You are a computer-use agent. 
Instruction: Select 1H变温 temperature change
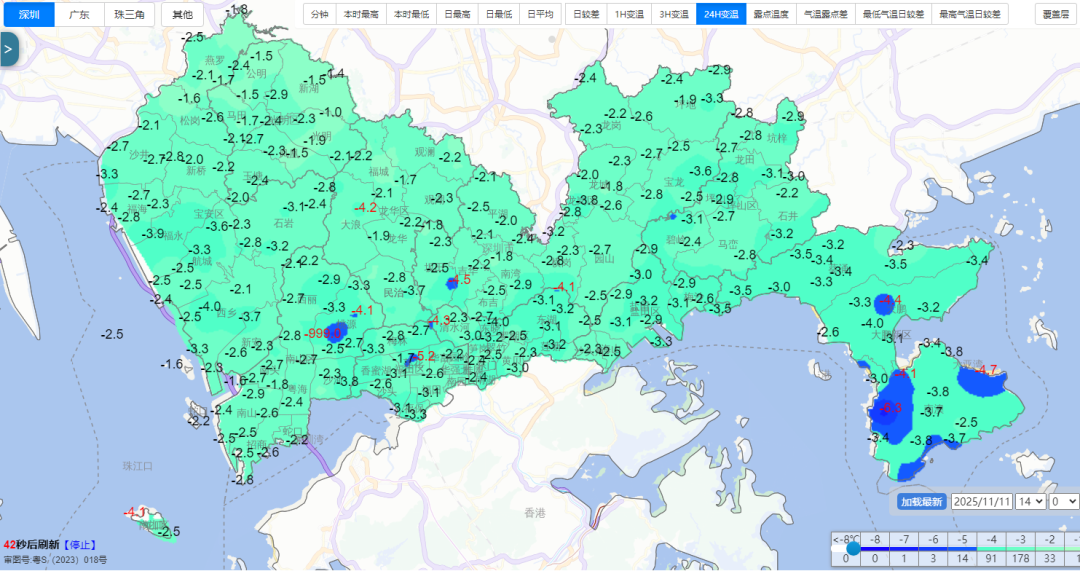point(629,15)
